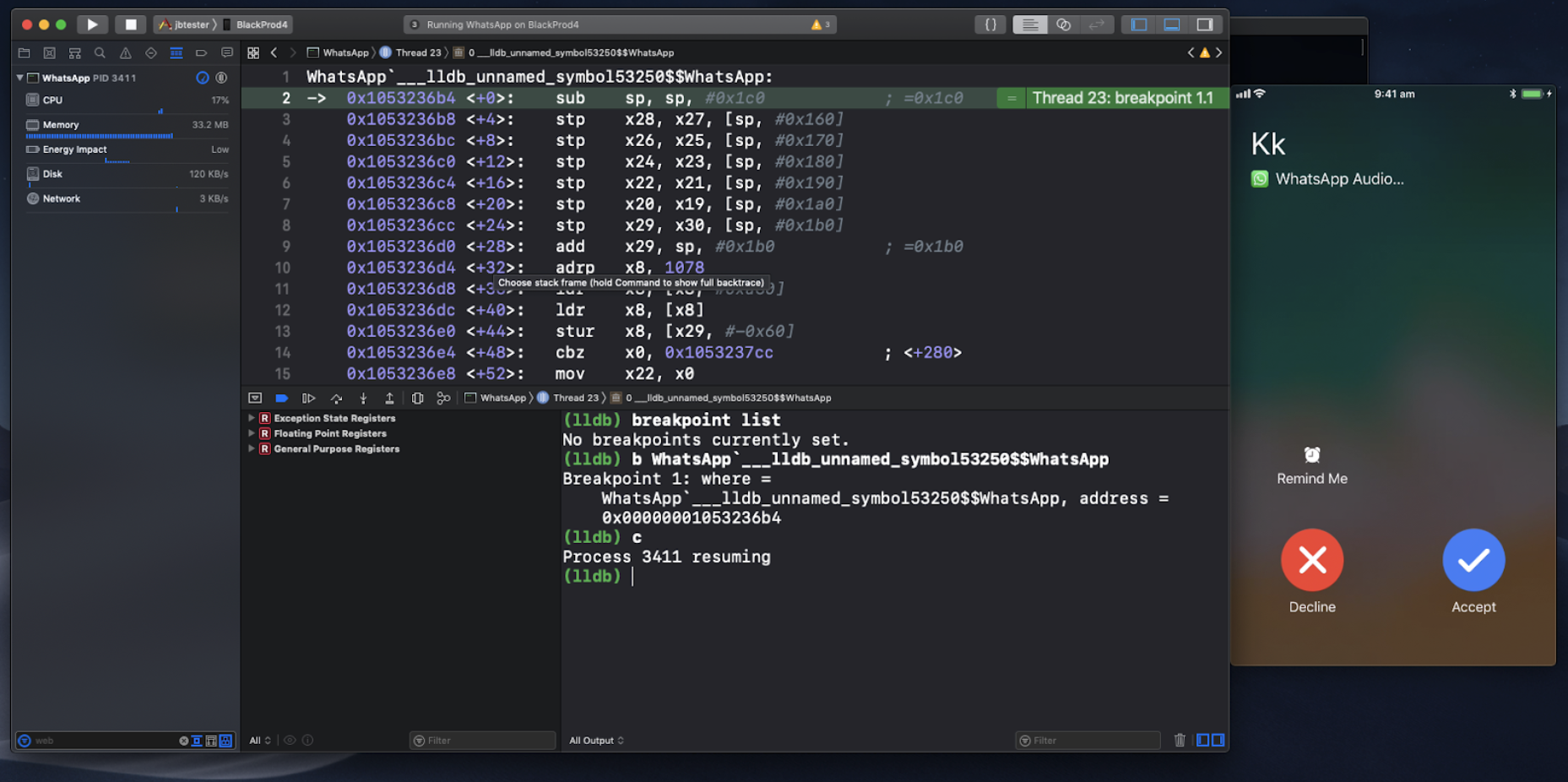1568x782 pixels.
Task: Open the Source Control navigator icon
Action: [x=49, y=52]
